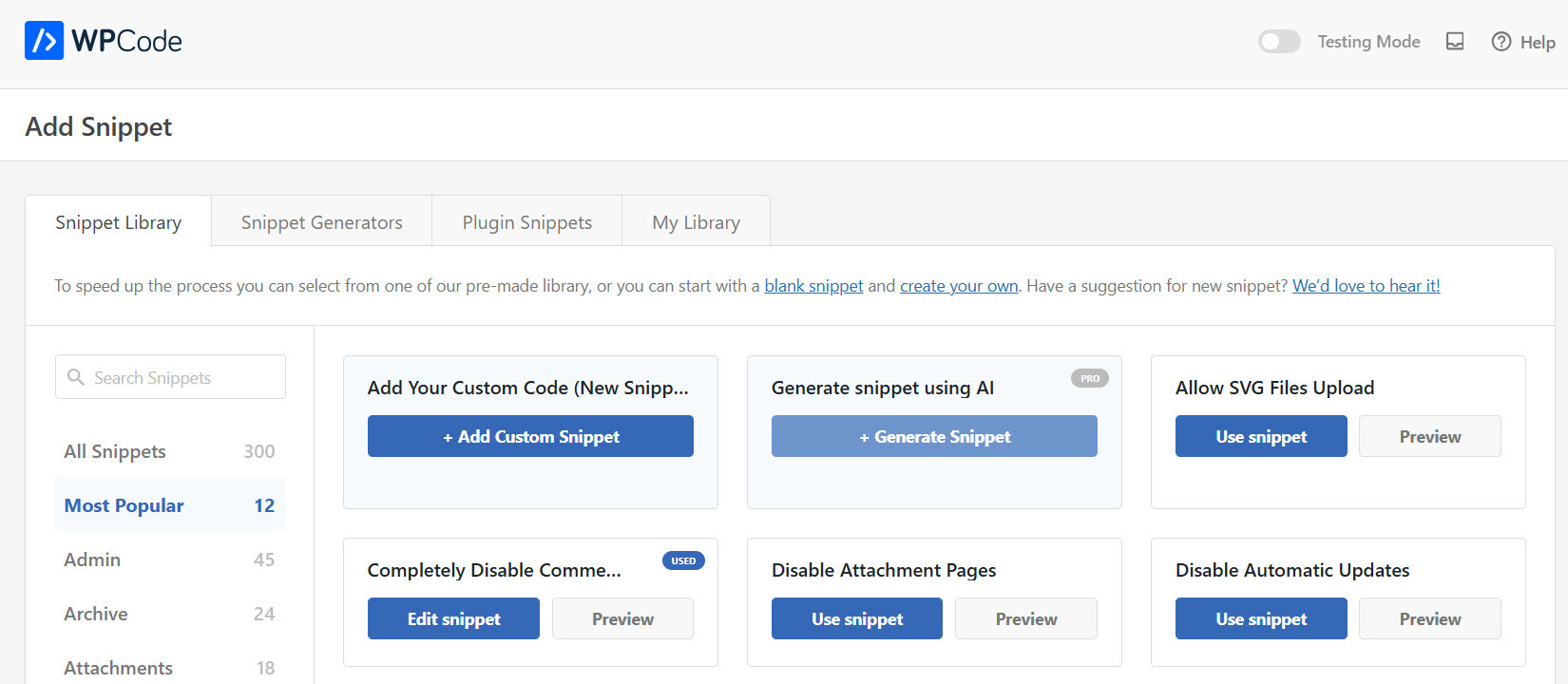Image resolution: width=1568 pixels, height=684 pixels.
Task: Click the Help text label
Action: pos(1538,42)
